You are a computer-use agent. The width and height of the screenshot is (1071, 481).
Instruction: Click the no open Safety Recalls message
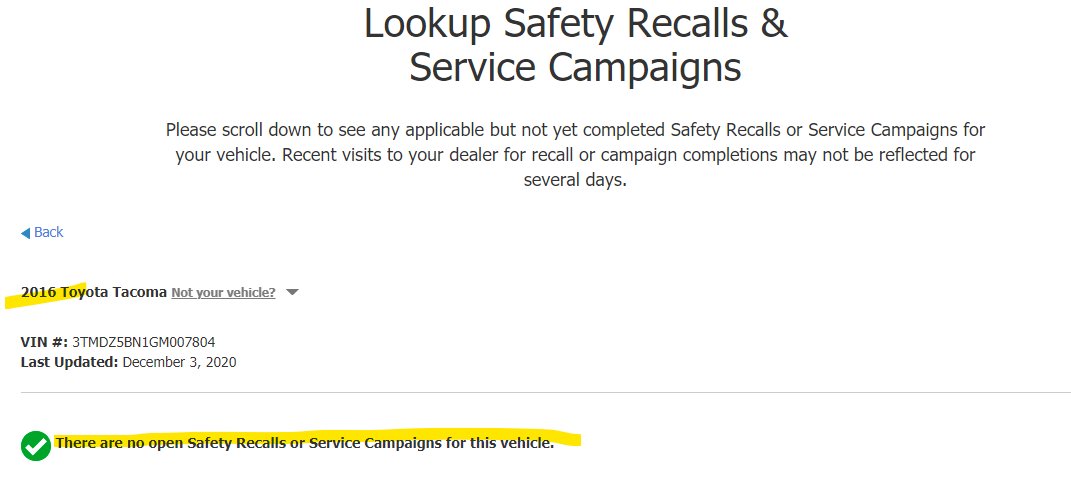click(x=305, y=443)
